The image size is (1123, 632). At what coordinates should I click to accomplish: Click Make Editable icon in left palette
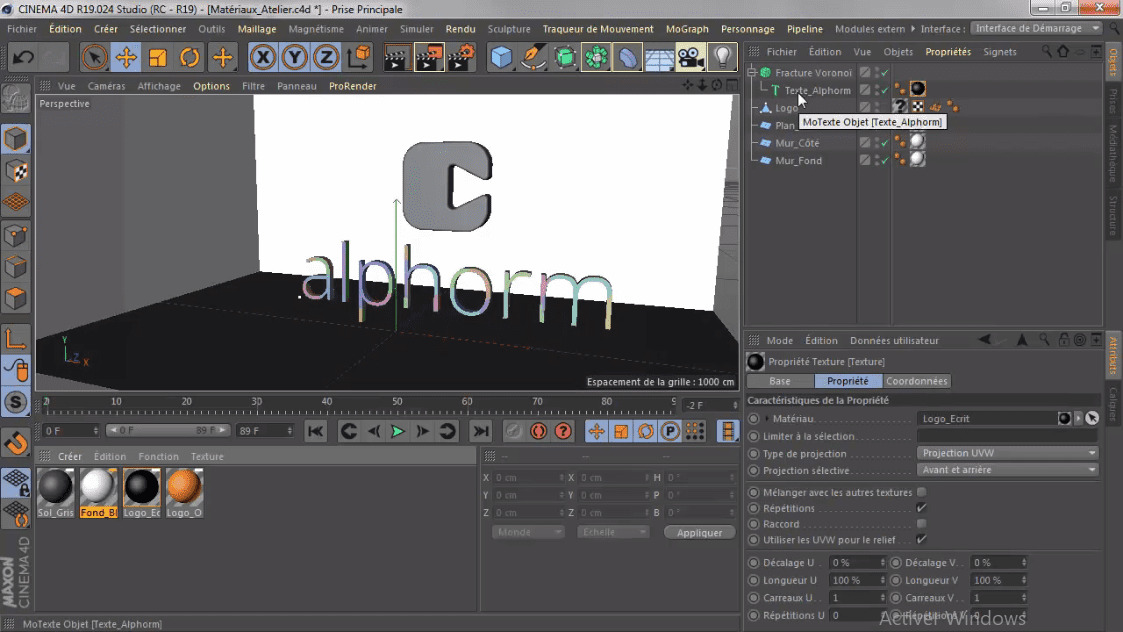point(16,100)
